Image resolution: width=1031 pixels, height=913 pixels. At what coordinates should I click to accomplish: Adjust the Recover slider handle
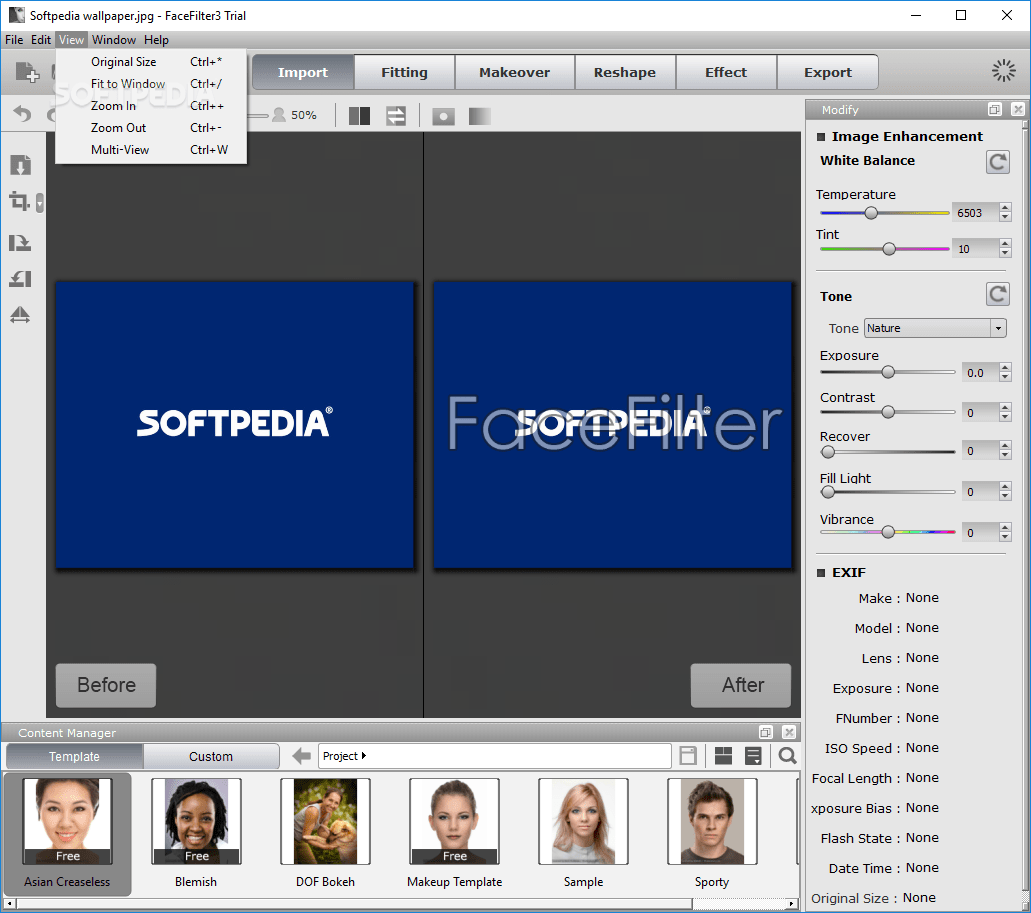coord(828,452)
